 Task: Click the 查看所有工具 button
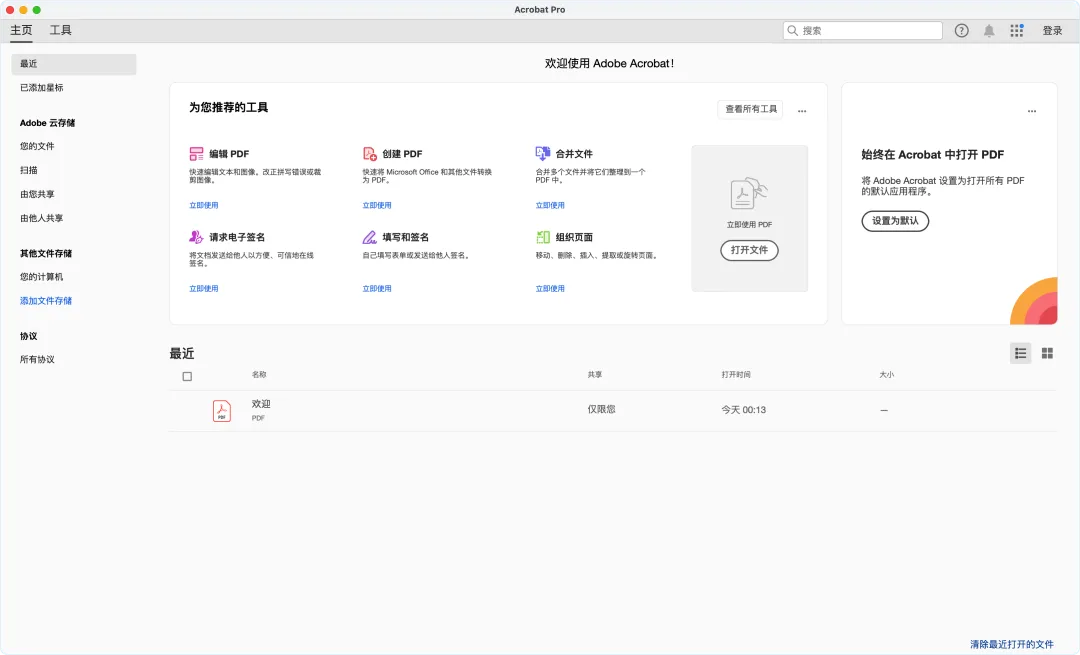tap(751, 109)
